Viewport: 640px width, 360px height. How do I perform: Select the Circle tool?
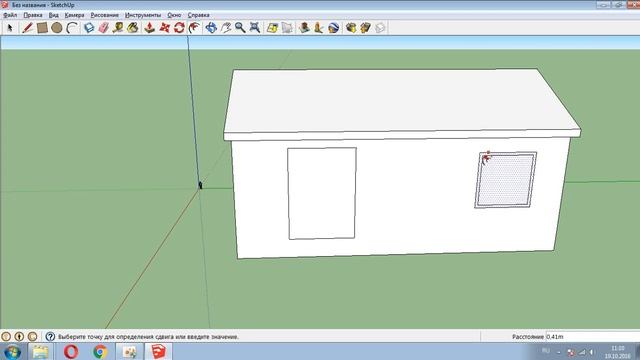(x=57, y=28)
